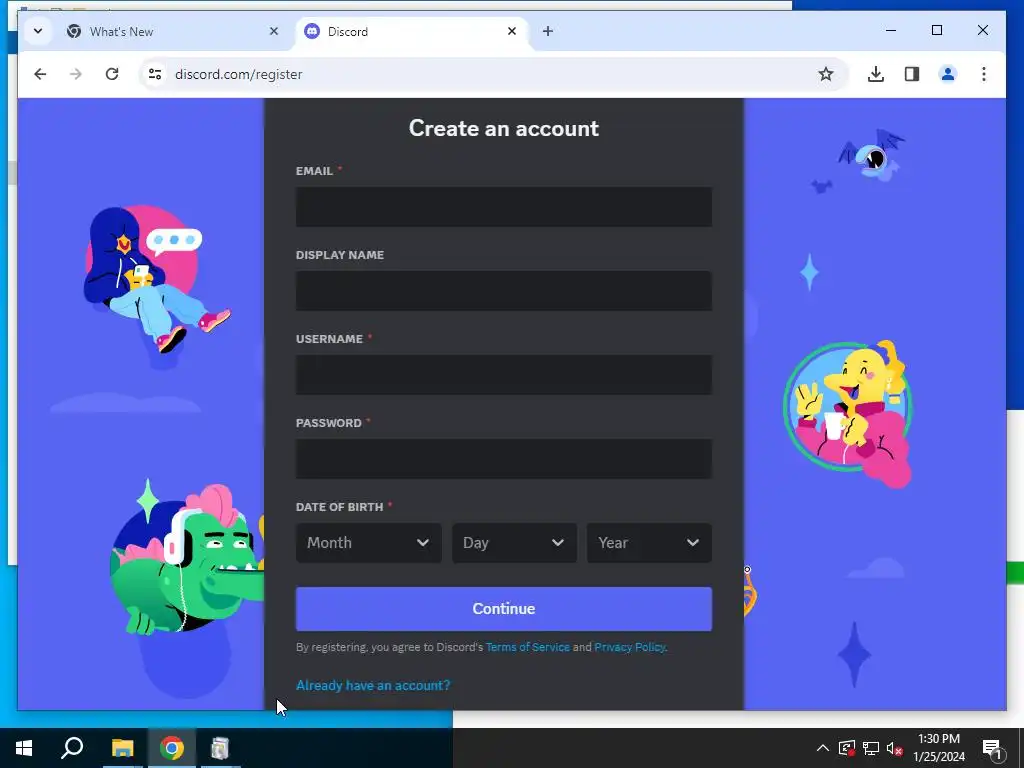Image resolution: width=1024 pixels, height=768 pixels.
Task: Click the Continue button
Action: (x=504, y=609)
